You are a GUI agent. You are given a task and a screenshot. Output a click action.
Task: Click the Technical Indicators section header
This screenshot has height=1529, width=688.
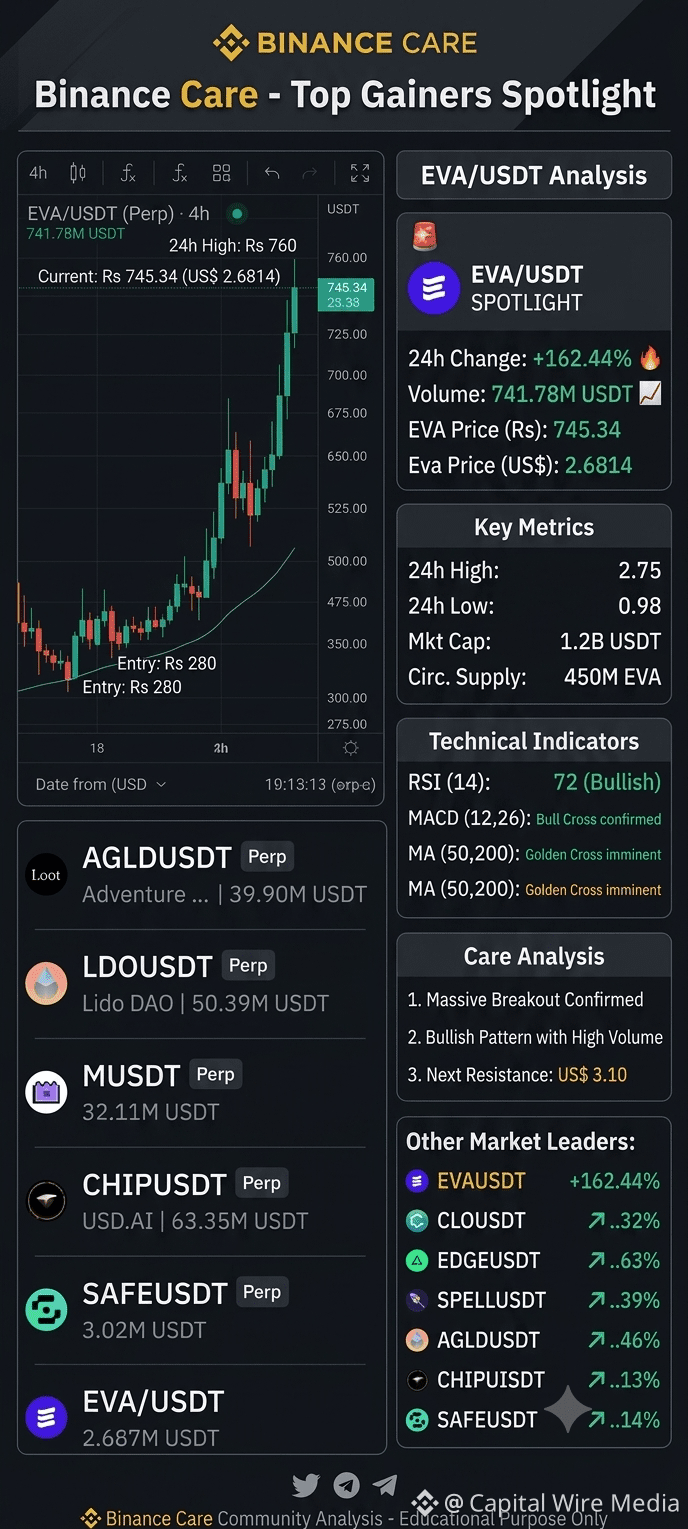[534, 741]
